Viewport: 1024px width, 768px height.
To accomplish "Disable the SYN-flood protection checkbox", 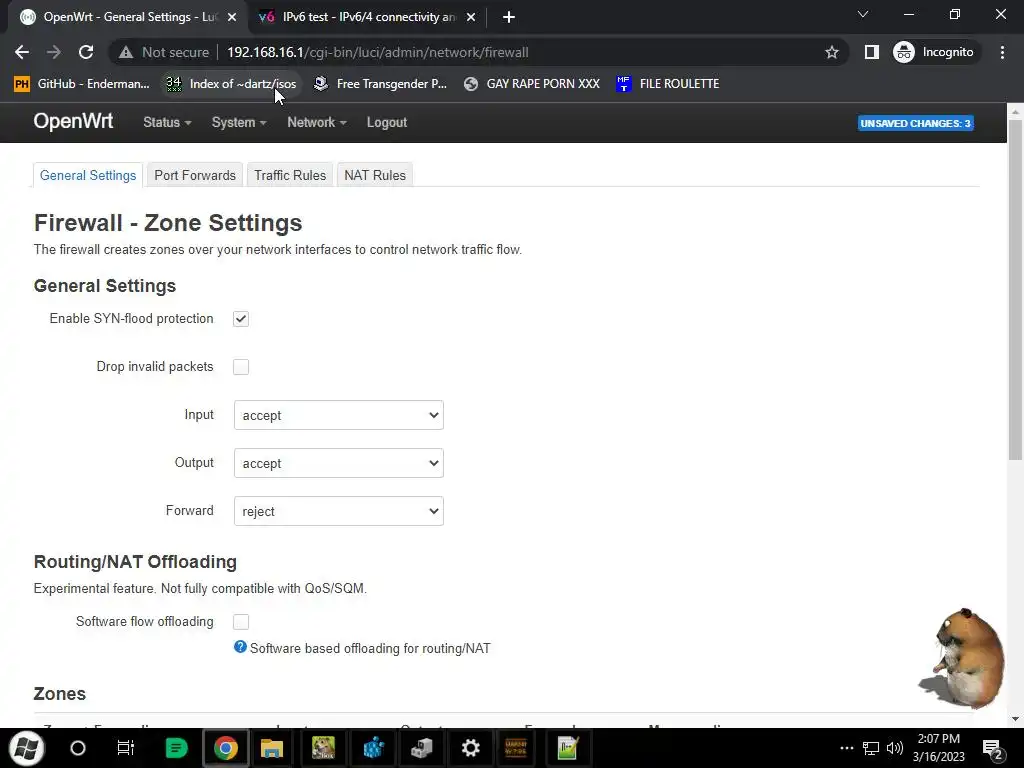I will (241, 319).
